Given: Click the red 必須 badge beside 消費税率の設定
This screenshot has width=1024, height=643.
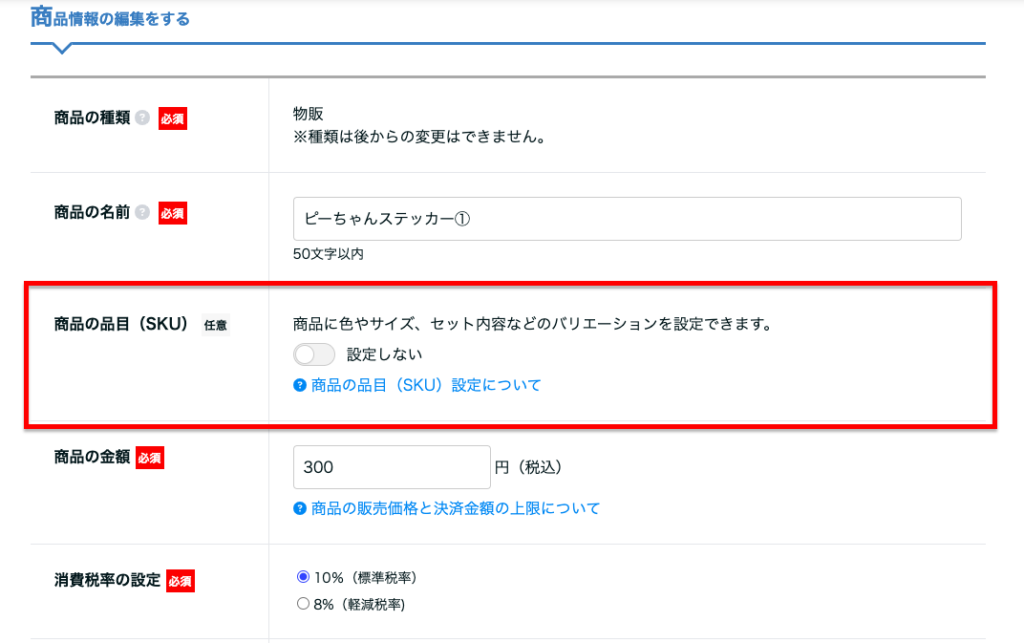Looking at the screenshot, I should tap(180, 581).
